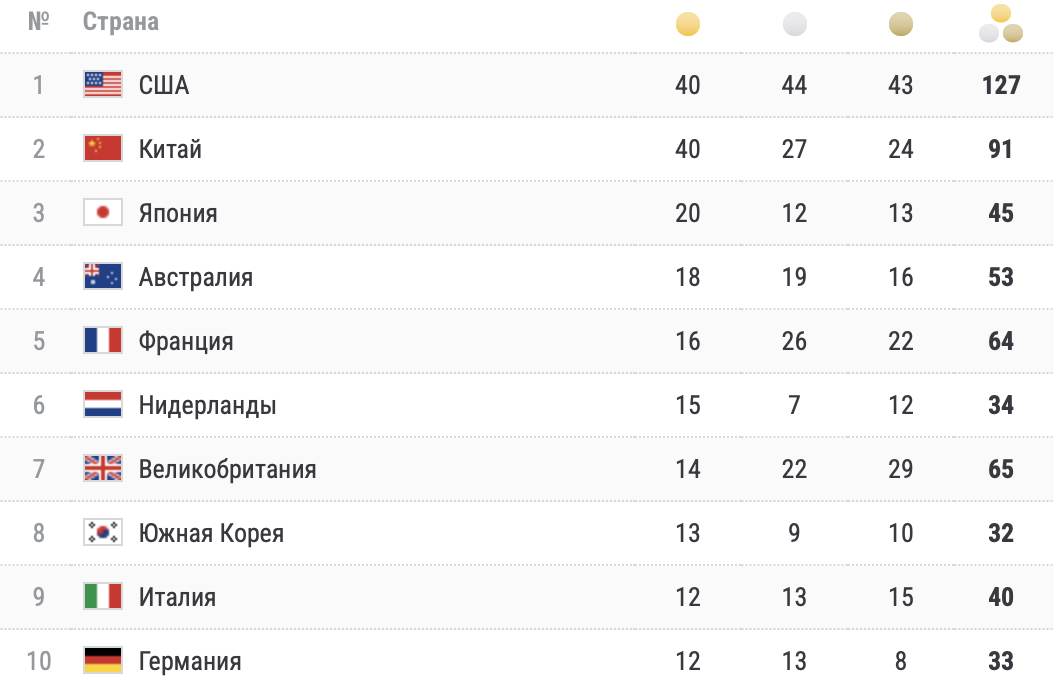Click the total 127 for США

[x=1001, y=85]
